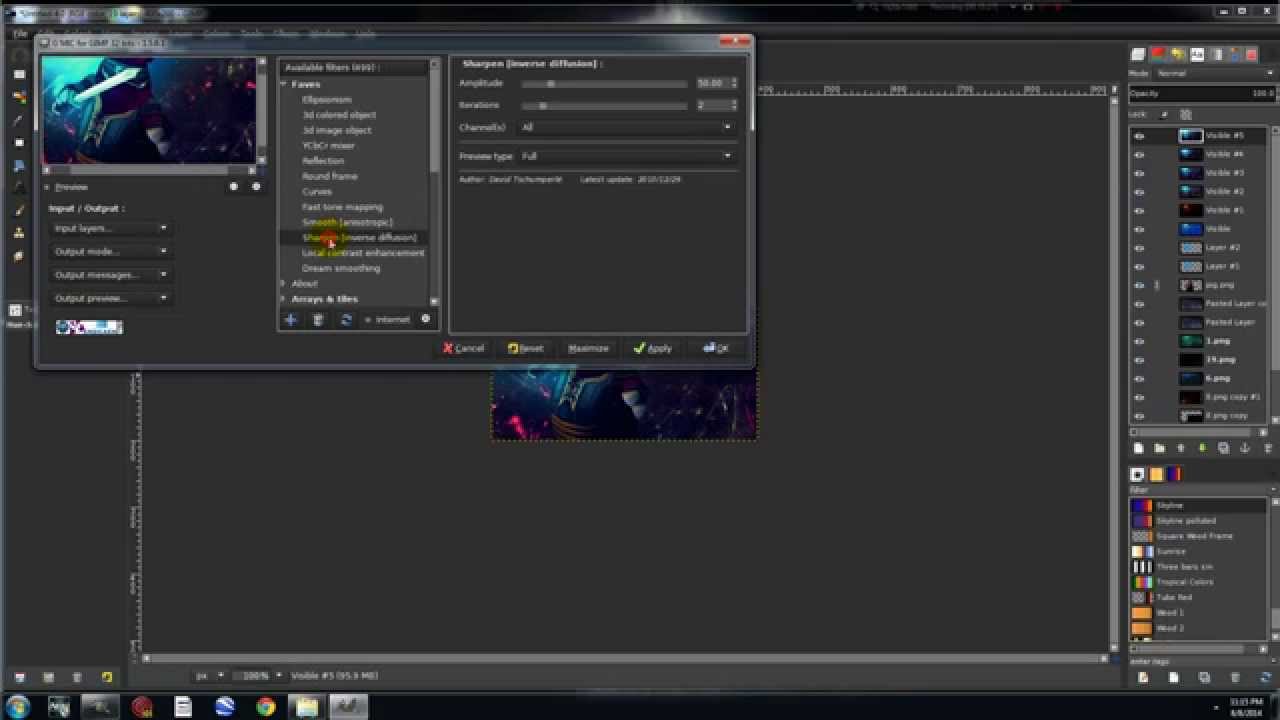Open Windows Start menu
This screenshot has width=1280, height=720.
(x=19, y=707)
